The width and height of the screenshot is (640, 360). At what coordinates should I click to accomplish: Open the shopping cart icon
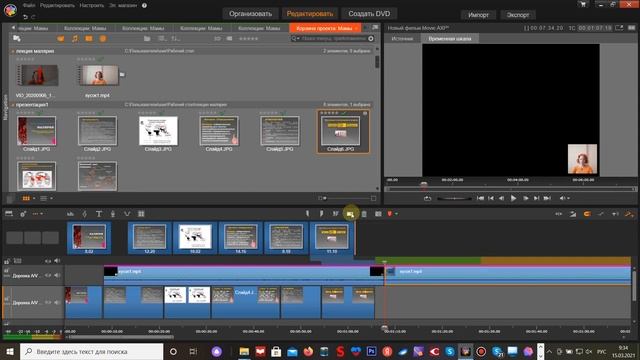583,4
